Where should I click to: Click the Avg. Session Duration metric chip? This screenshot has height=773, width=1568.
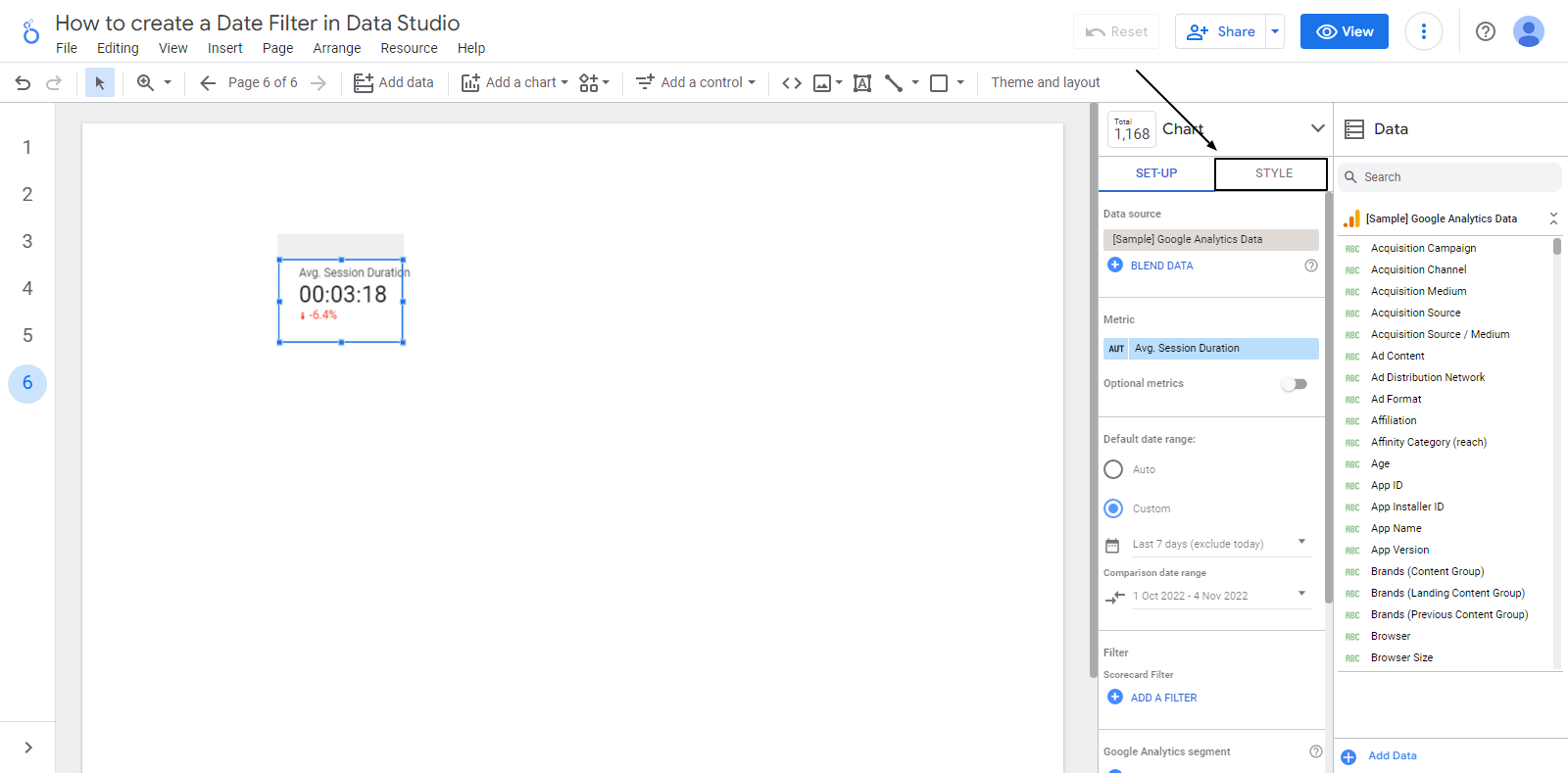tap(1211, 349)
